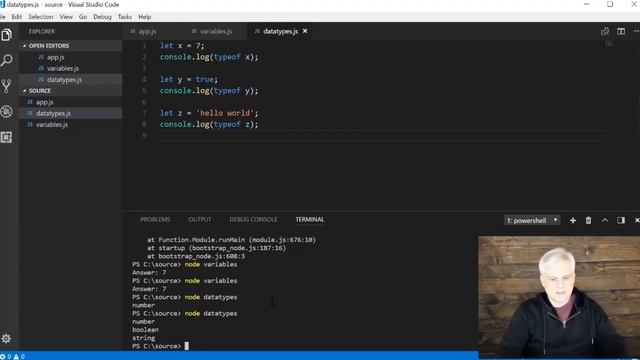Open changes icon in editor toolbar
640x360 pixels.
pyautogui.click(x=605, y=31)
